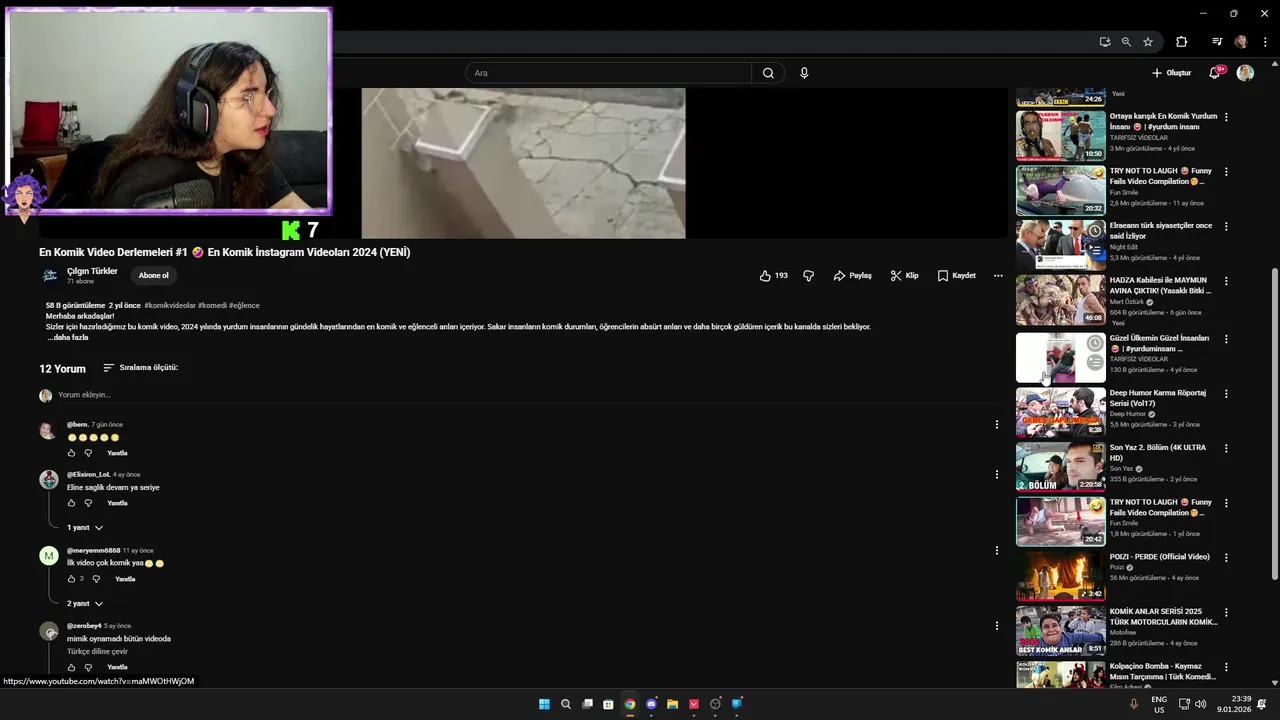Open more actions menu next to Kaydet
The height and width of the screenshot is (720, 1280).
[x=998, y=276]
